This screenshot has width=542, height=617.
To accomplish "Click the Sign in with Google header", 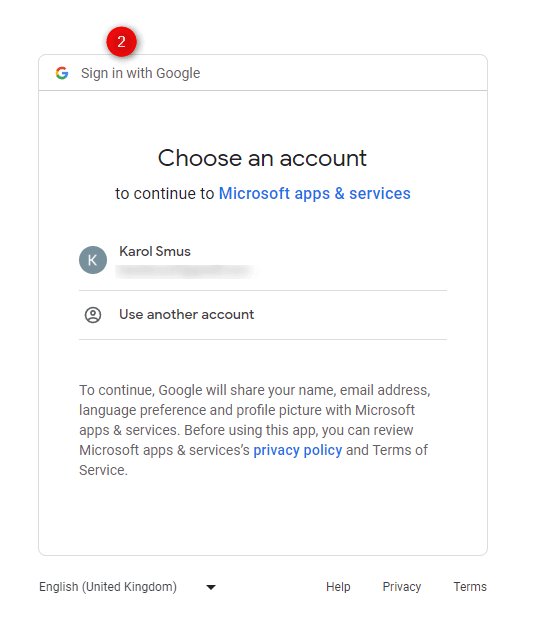I will (x=141, y=73).
